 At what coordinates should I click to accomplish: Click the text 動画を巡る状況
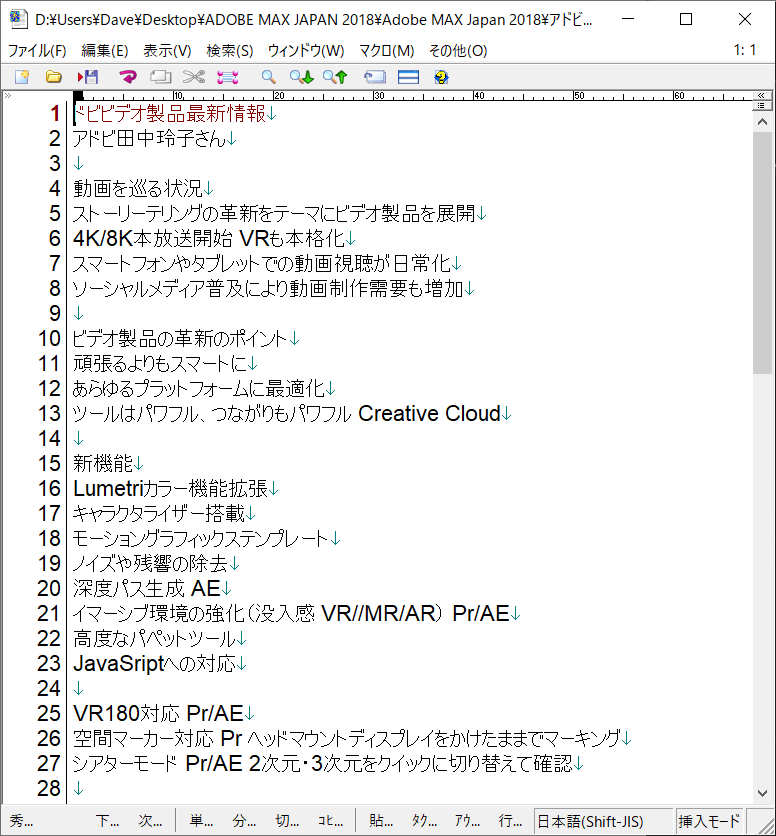(x=138, y=188)
